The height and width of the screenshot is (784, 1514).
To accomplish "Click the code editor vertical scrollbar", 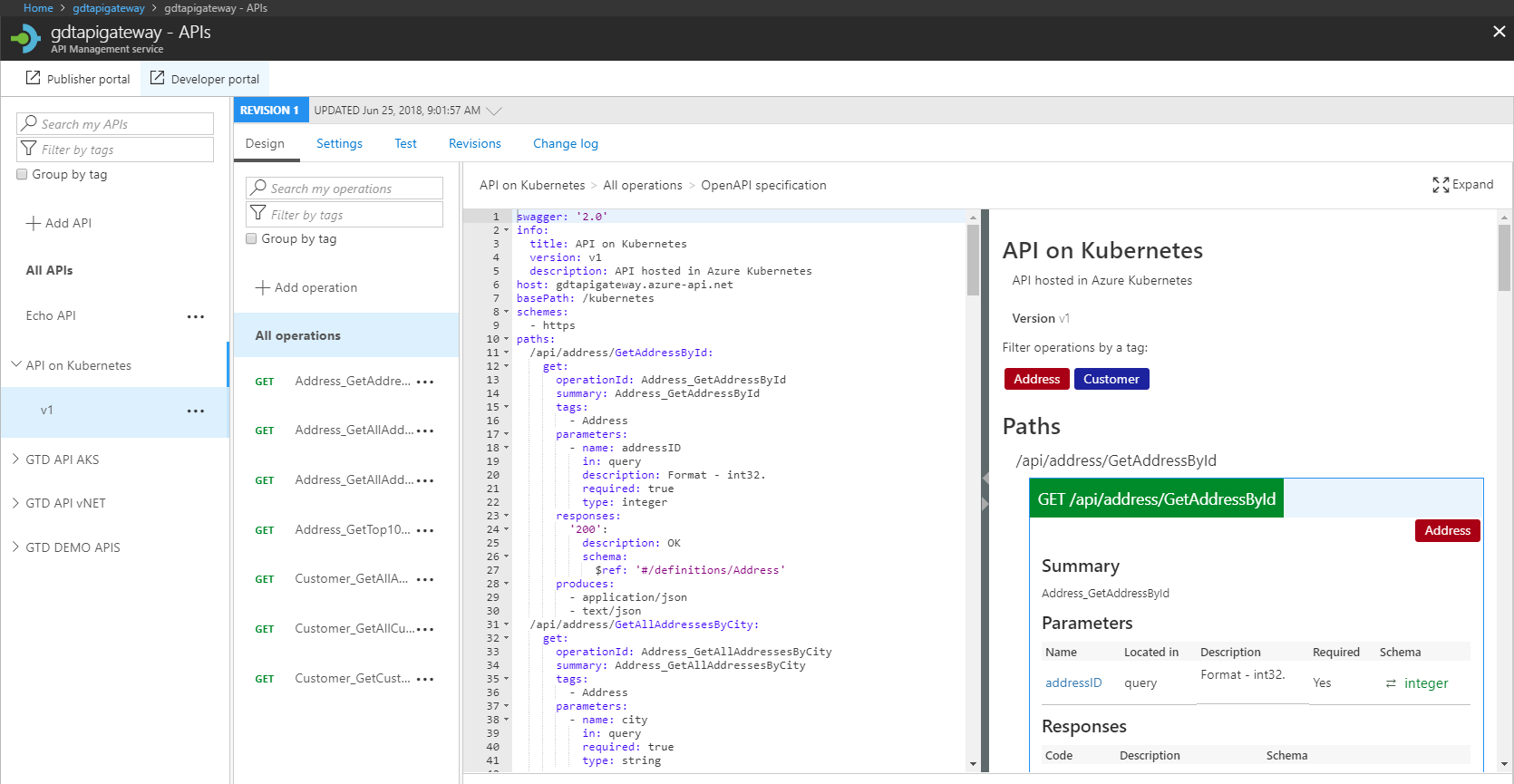I will coord(973,260).
